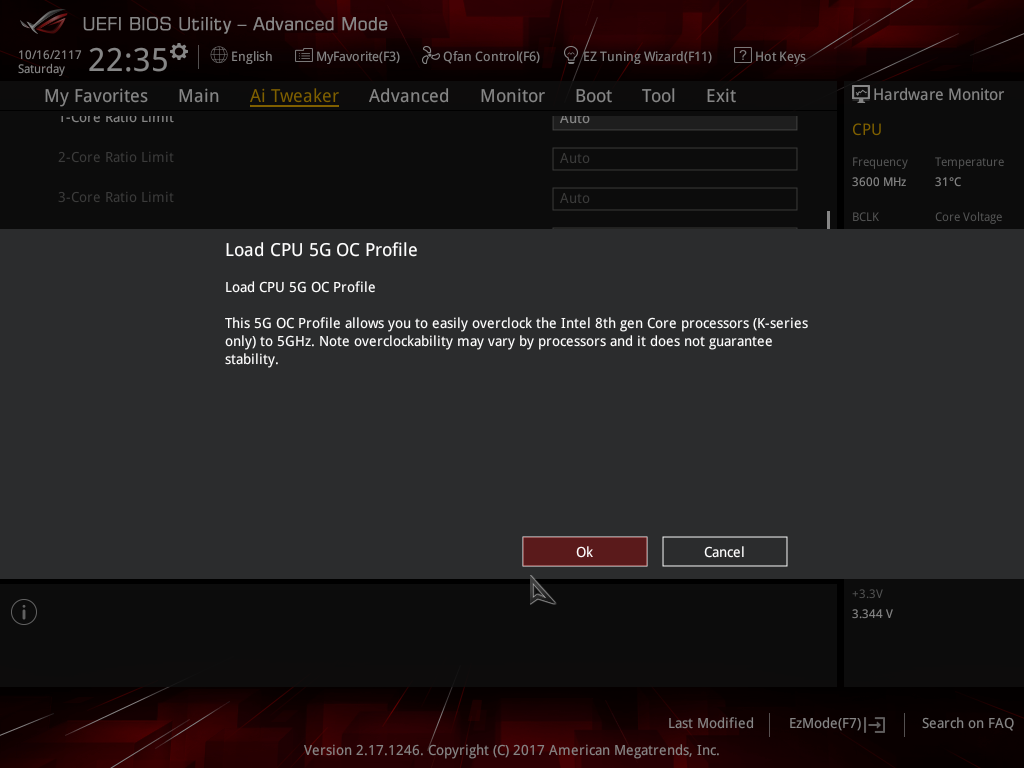Click the 1-Core Ratio Limit field
Viewport: 1024px width, 768px height.
tap(675, 121)
